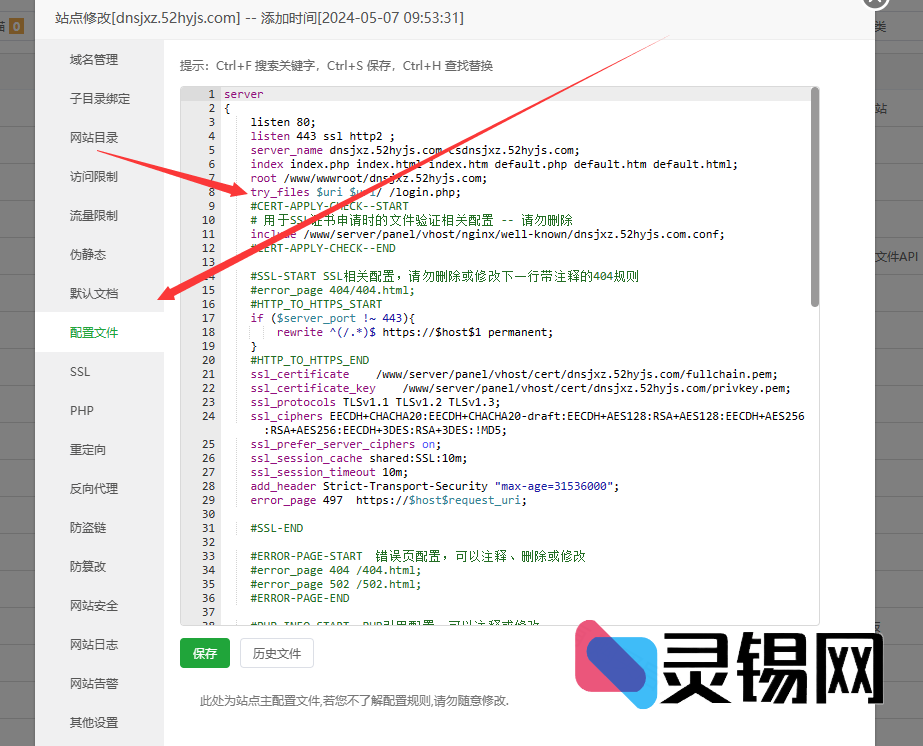Open the 访问限制 tab
Screen dimensions: 923x746
(94, 176)
